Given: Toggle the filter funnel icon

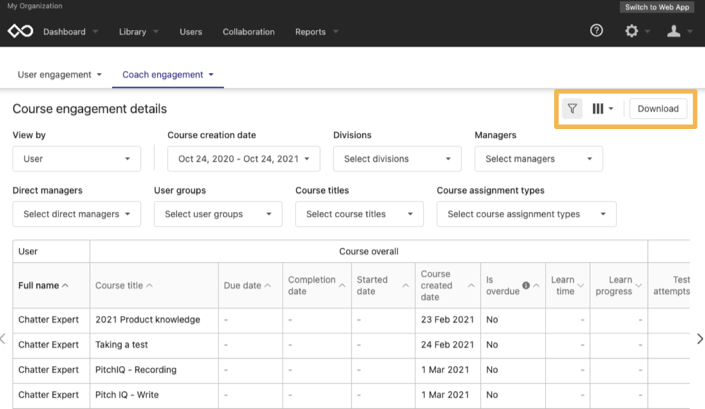Looking at the screenshot, I should pyautogui.click(x=572, y=108).
